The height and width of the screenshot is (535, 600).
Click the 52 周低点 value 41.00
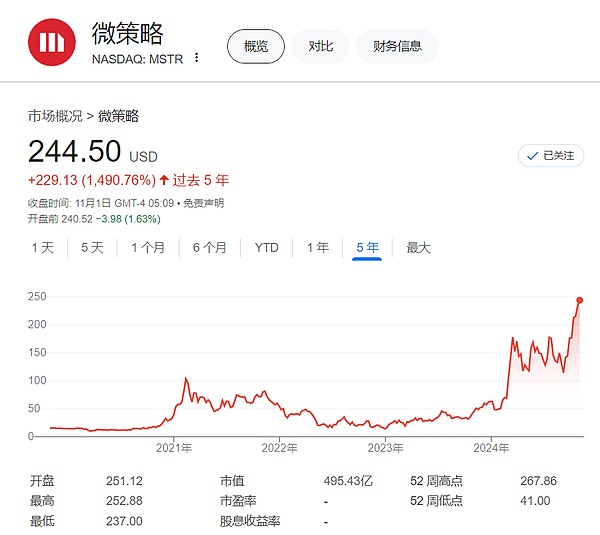(x=535, y=501)
